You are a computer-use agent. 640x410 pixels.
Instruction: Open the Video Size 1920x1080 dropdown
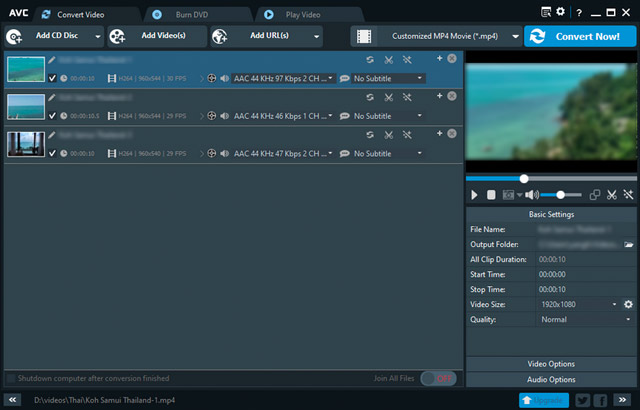point(578,304)
